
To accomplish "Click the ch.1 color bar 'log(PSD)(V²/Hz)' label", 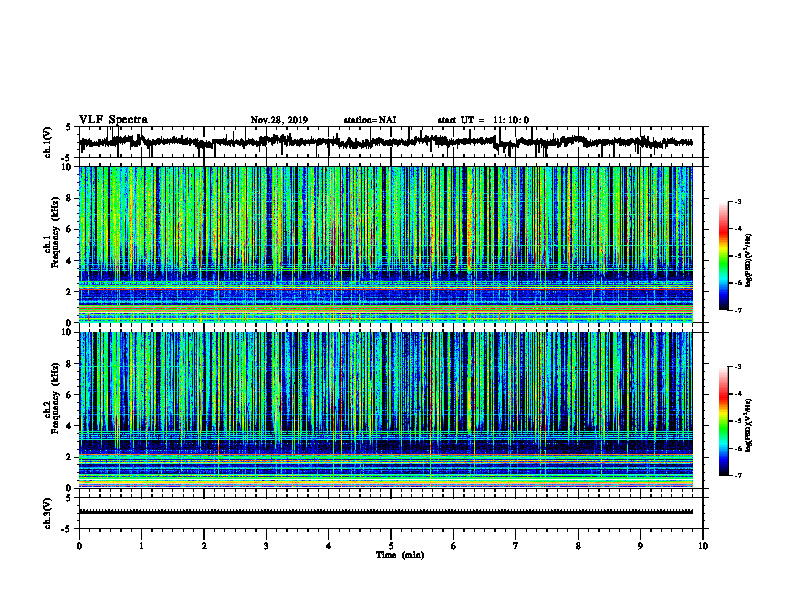I will 749,260.
